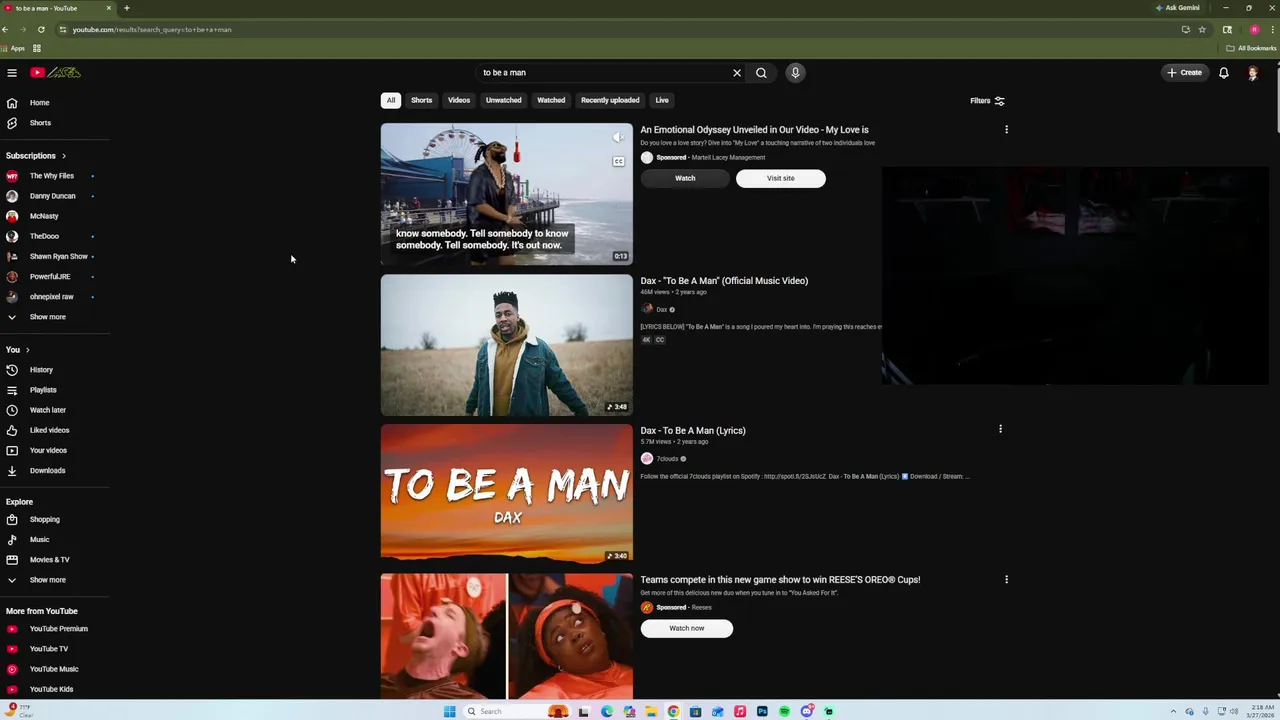Screen dimensions: 1280x720
Task: Select the Watched filter chip
Action: (x=551, y=100)
